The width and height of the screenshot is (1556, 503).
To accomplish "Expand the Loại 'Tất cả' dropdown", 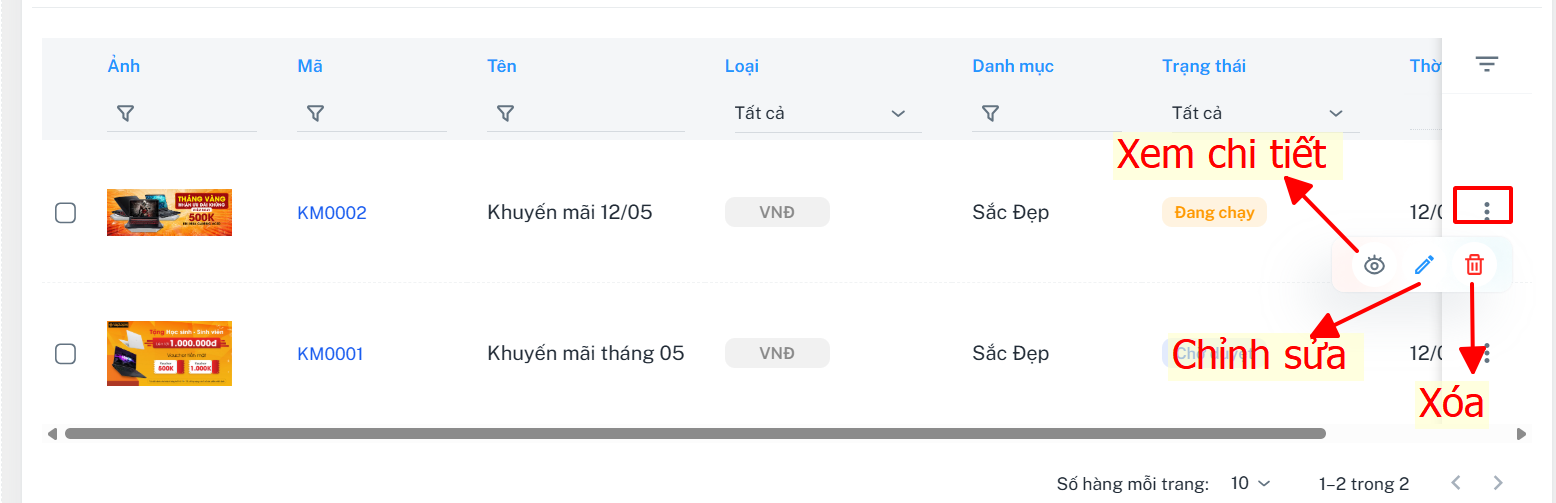I will [x=823, y=113].
